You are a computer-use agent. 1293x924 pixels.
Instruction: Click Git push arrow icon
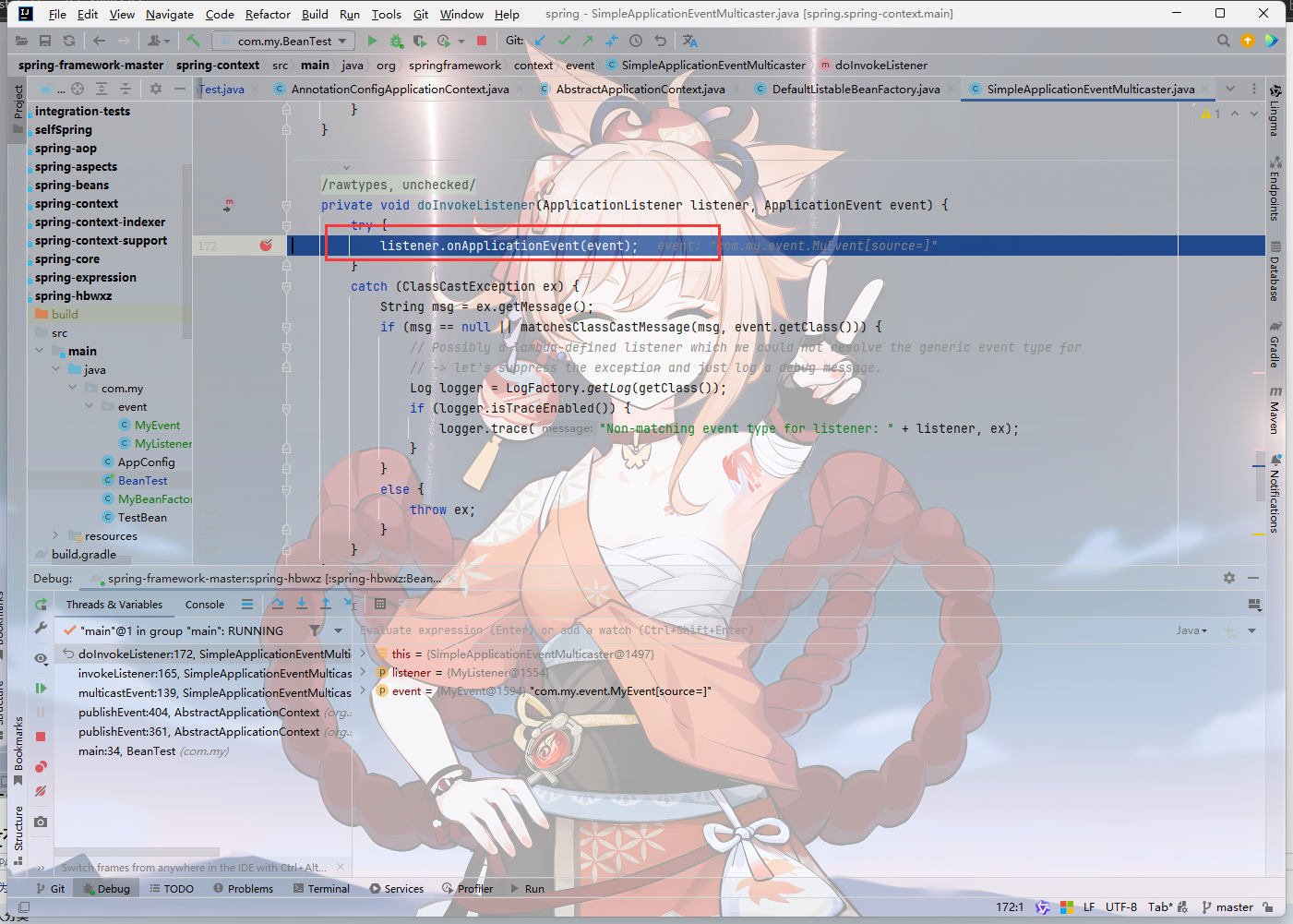tap(587, 41)
